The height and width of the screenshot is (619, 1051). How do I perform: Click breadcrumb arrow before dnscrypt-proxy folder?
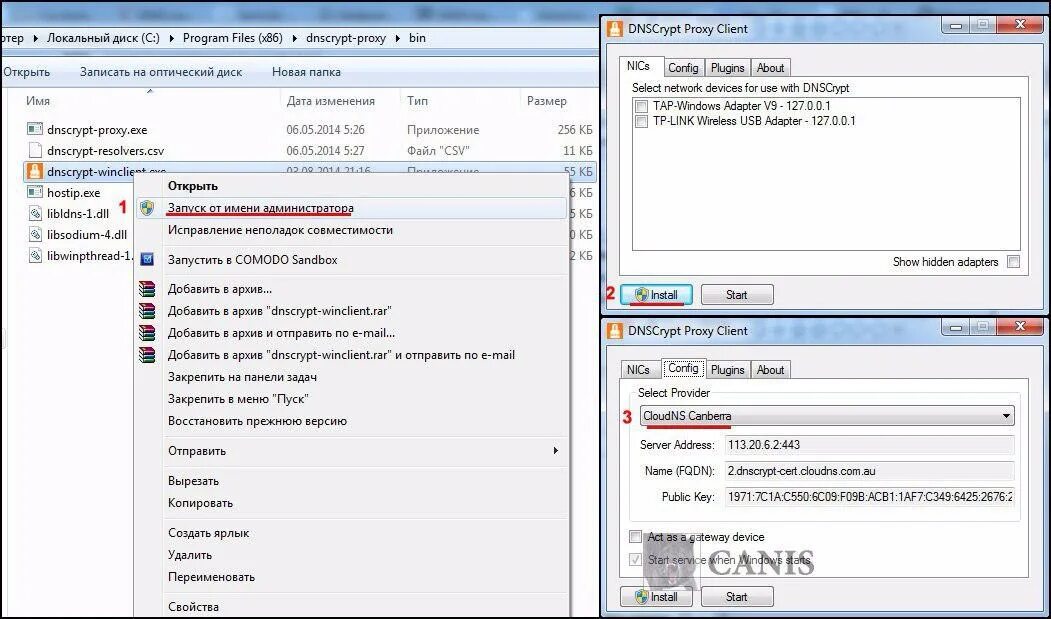point(295,38)
